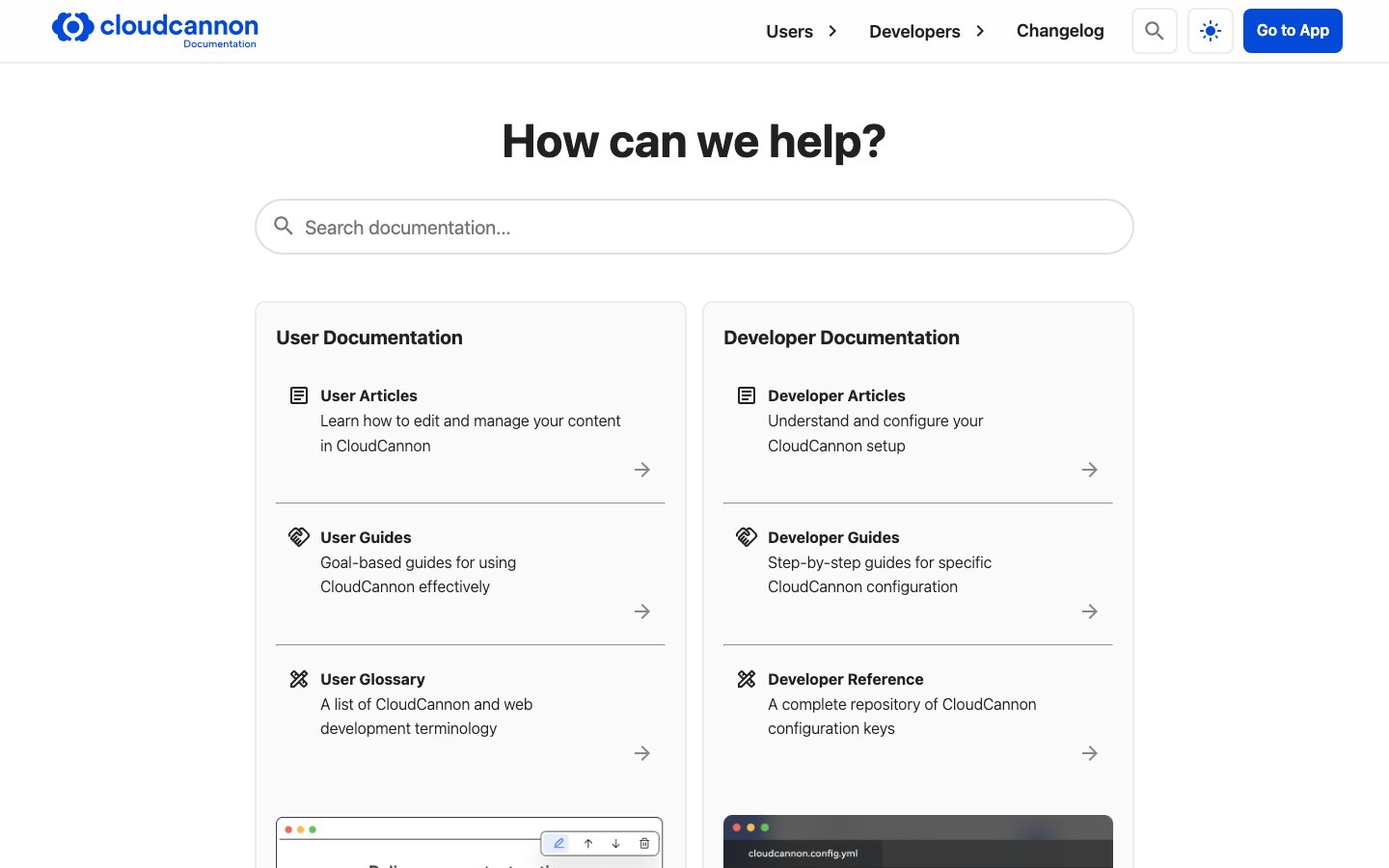This screenshot has height=868, width=1389.
Task: Click the Search documentation input field
Action: coord(694,227)
